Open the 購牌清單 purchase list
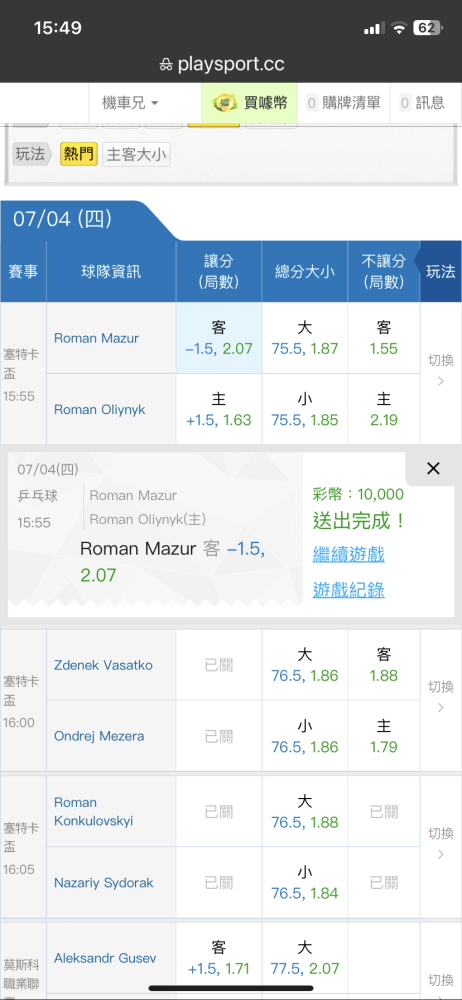Image resolution: width=462 pixels, height=1000 pixels. click(343, 103)
